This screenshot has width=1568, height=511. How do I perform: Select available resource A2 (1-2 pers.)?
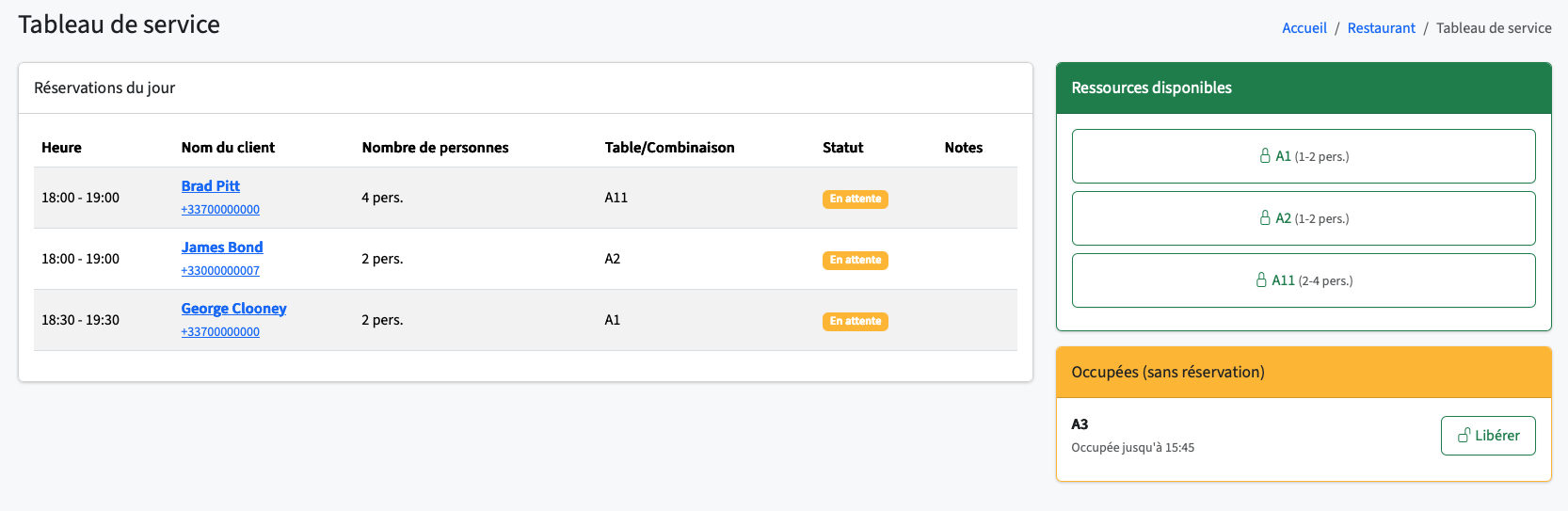coord(1304,218)
